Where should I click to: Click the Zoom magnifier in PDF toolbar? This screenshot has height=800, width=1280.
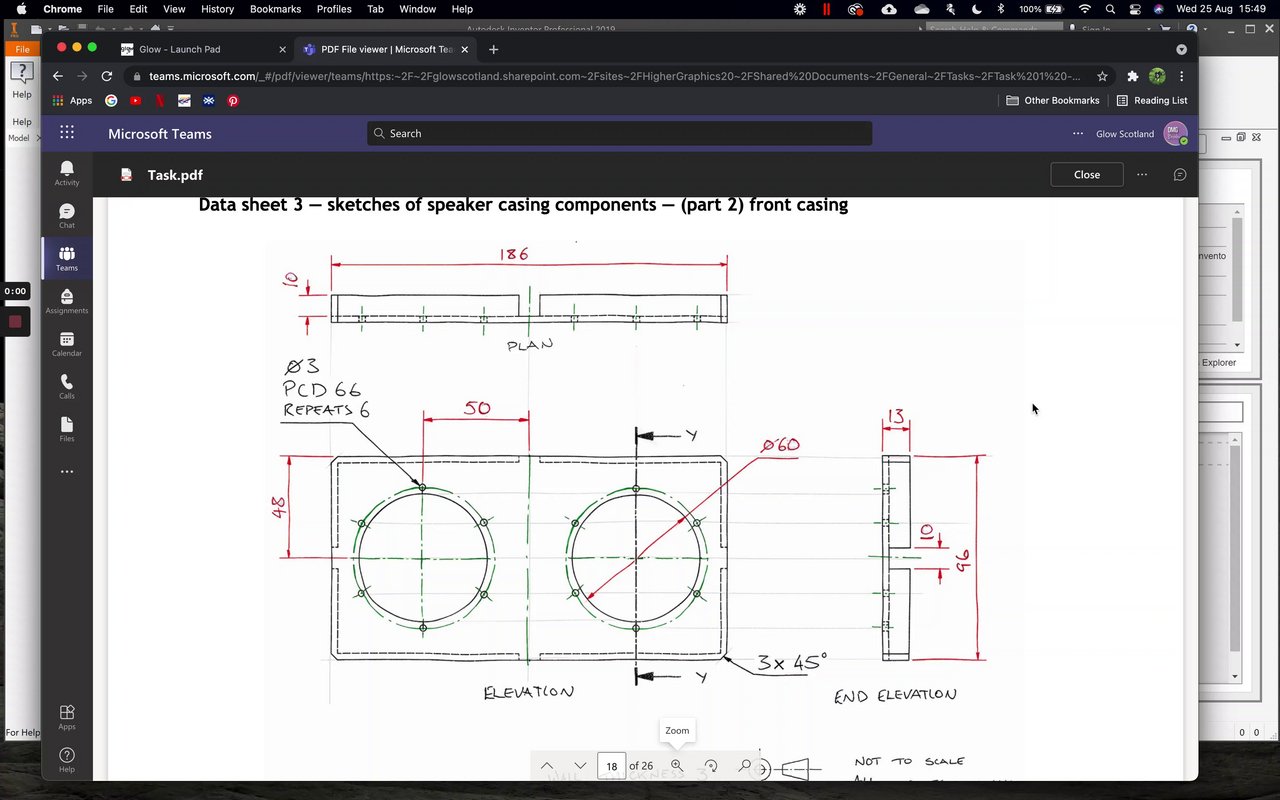click(677, 766)
